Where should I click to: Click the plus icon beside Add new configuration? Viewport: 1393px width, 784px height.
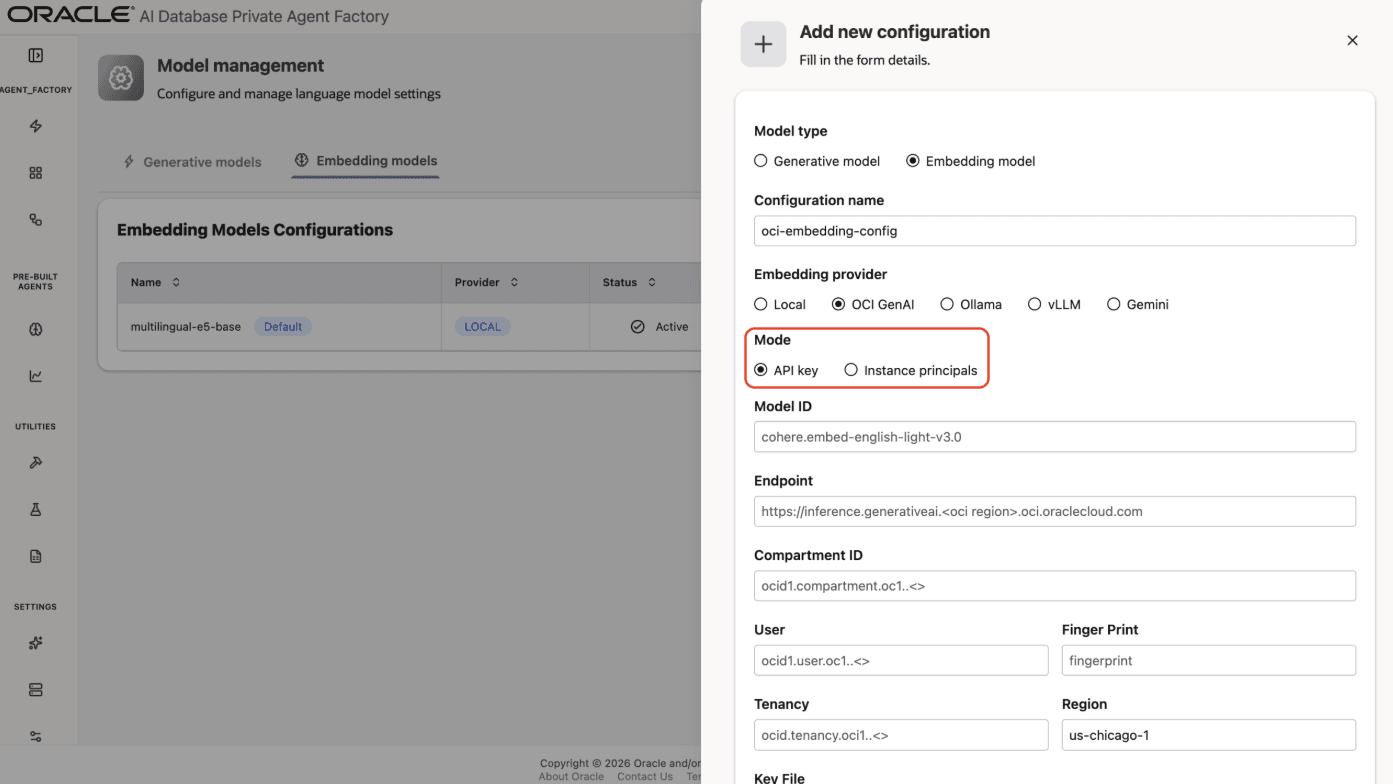tap(763, 44)
